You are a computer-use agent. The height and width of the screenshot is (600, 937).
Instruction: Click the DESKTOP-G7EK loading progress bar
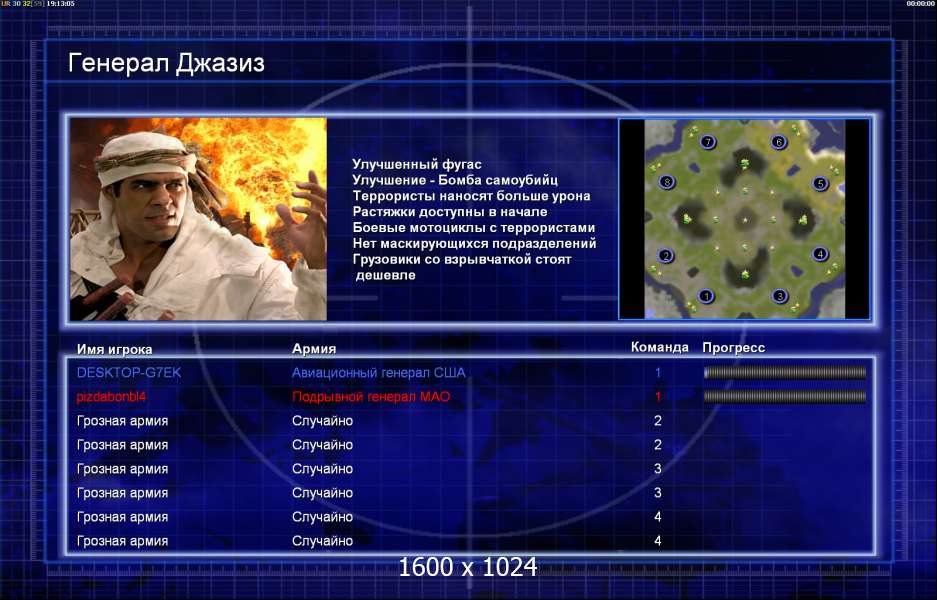785,373
